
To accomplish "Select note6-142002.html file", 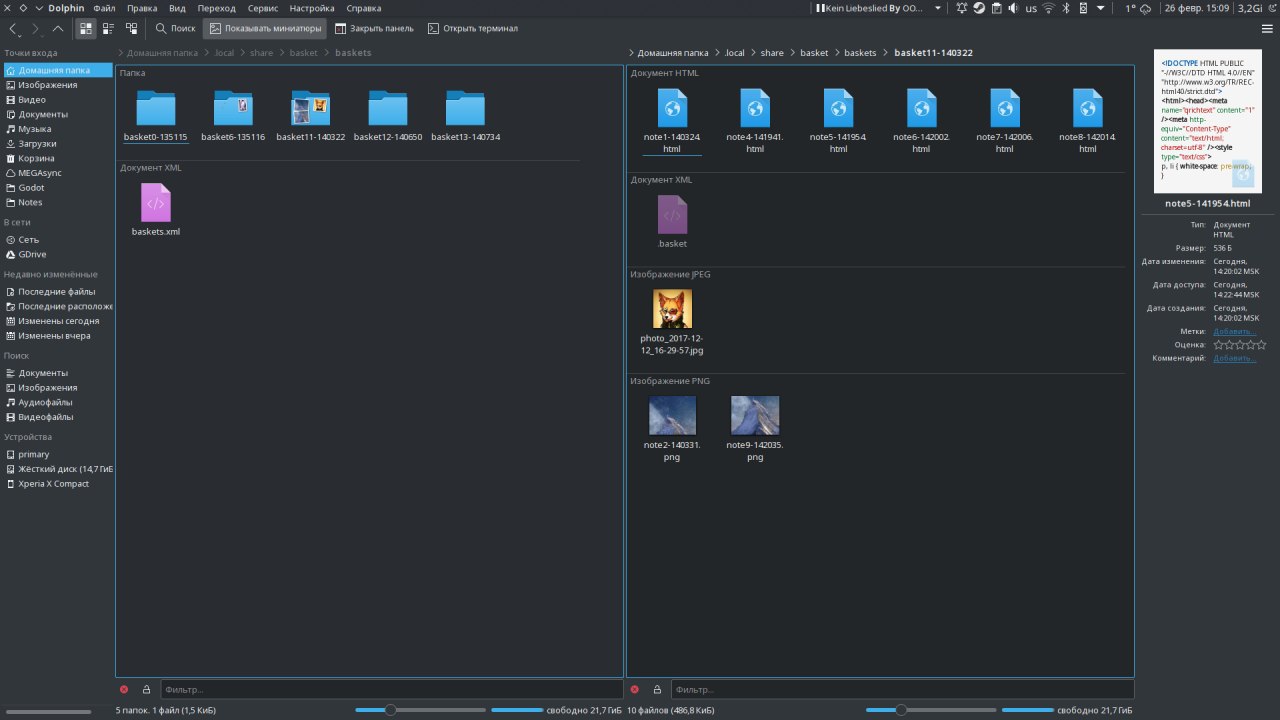I will pos(921,121).
